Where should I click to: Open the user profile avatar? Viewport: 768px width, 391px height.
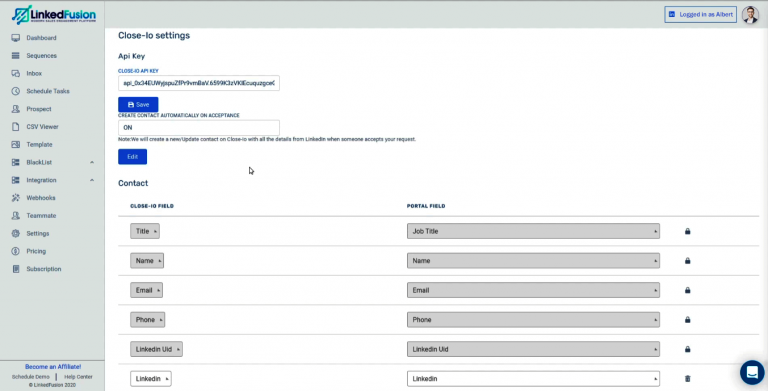coord(750,15)
